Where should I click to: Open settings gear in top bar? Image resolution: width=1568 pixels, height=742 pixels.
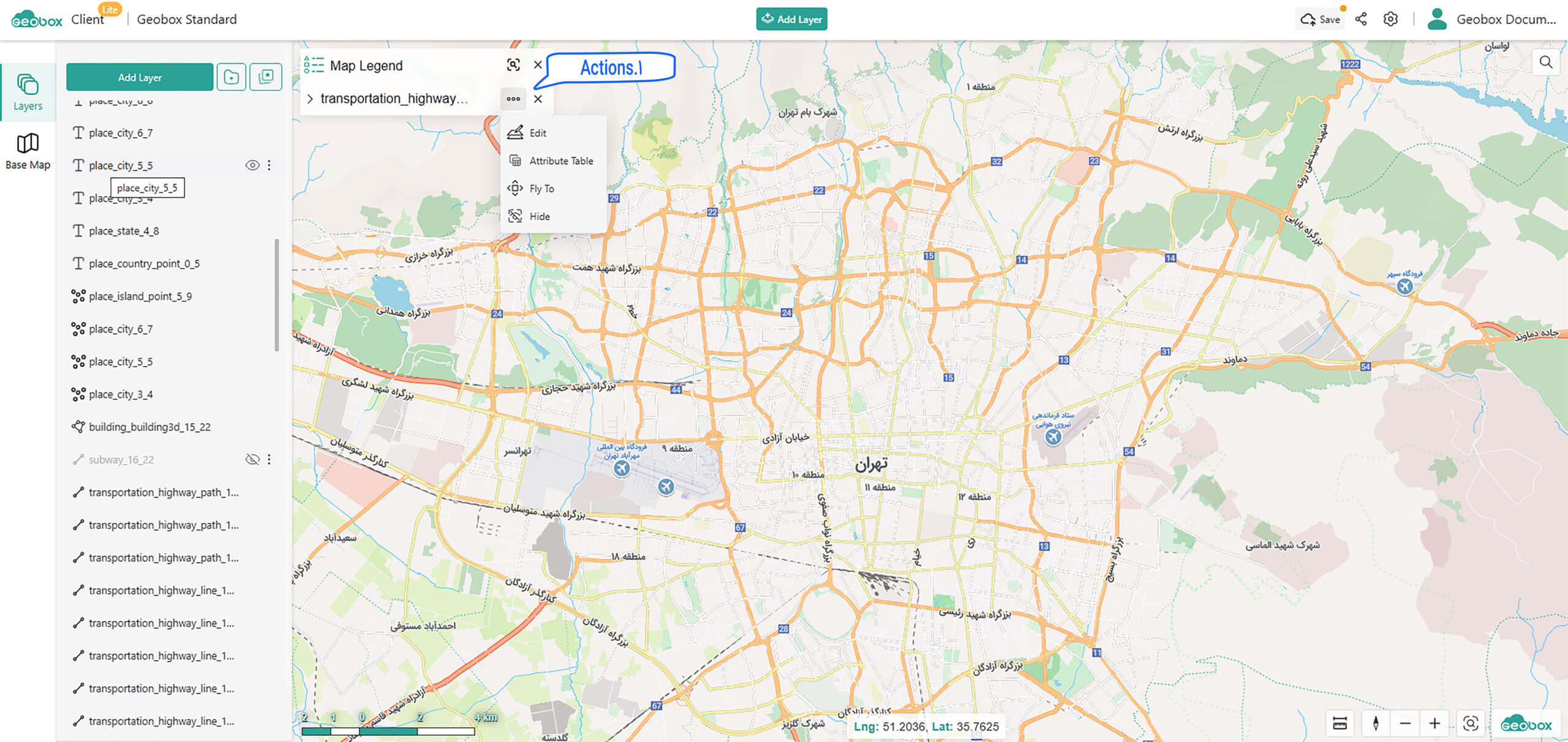(x=1390, y=19)
